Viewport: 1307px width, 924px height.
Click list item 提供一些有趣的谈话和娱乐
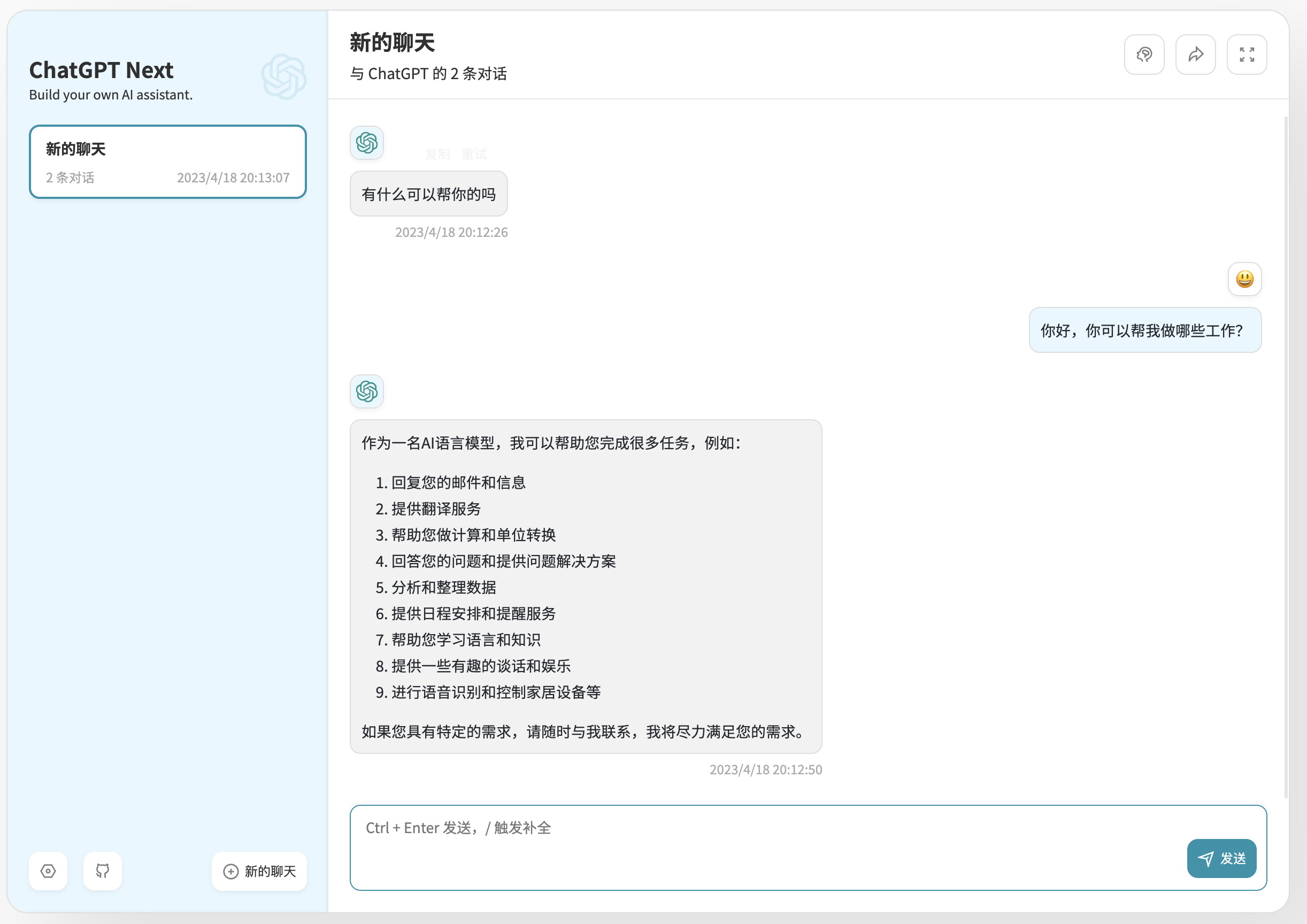tap(481, 666)
